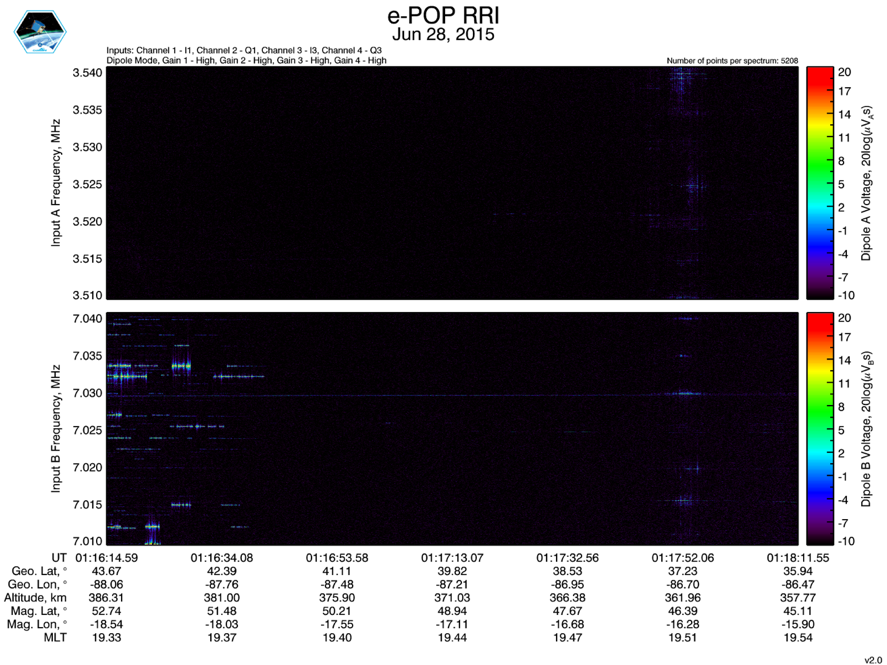
Task: Click the Dipole B Voltage color bar
Action: (820, 429)
